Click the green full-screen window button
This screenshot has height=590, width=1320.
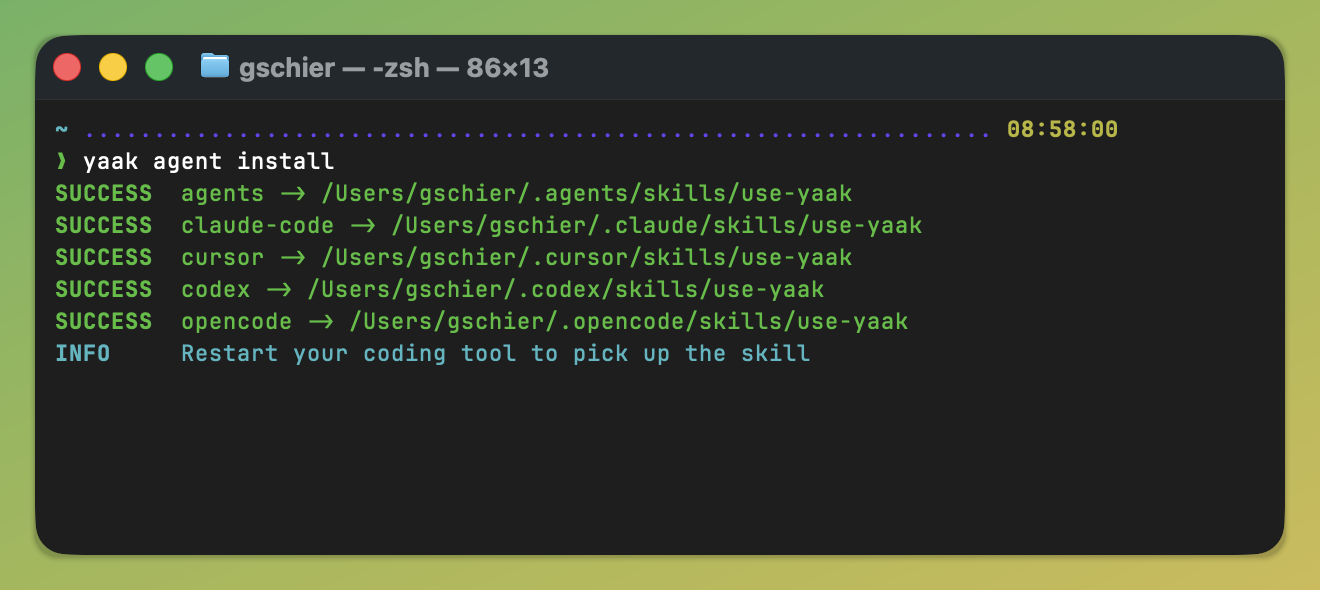tap(159, 67)
